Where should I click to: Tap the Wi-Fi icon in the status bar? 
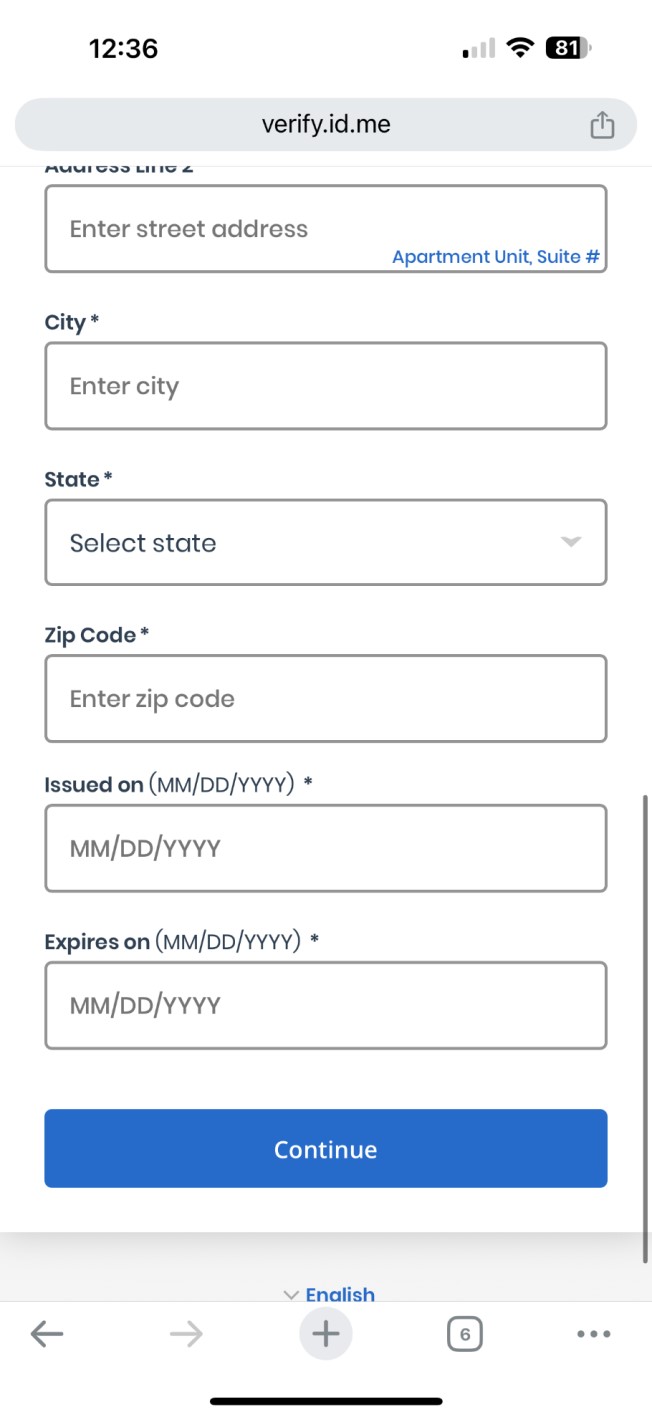[520, 46]
